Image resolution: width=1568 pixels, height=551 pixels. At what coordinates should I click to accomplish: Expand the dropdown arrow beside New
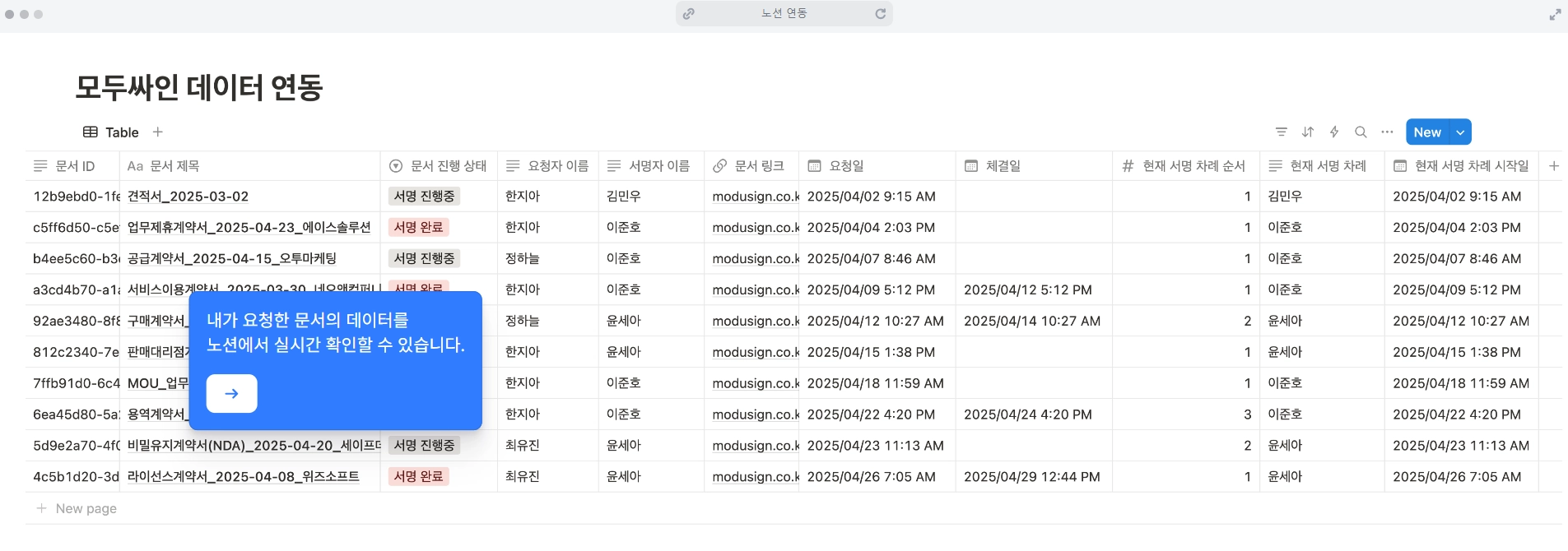1460,132
